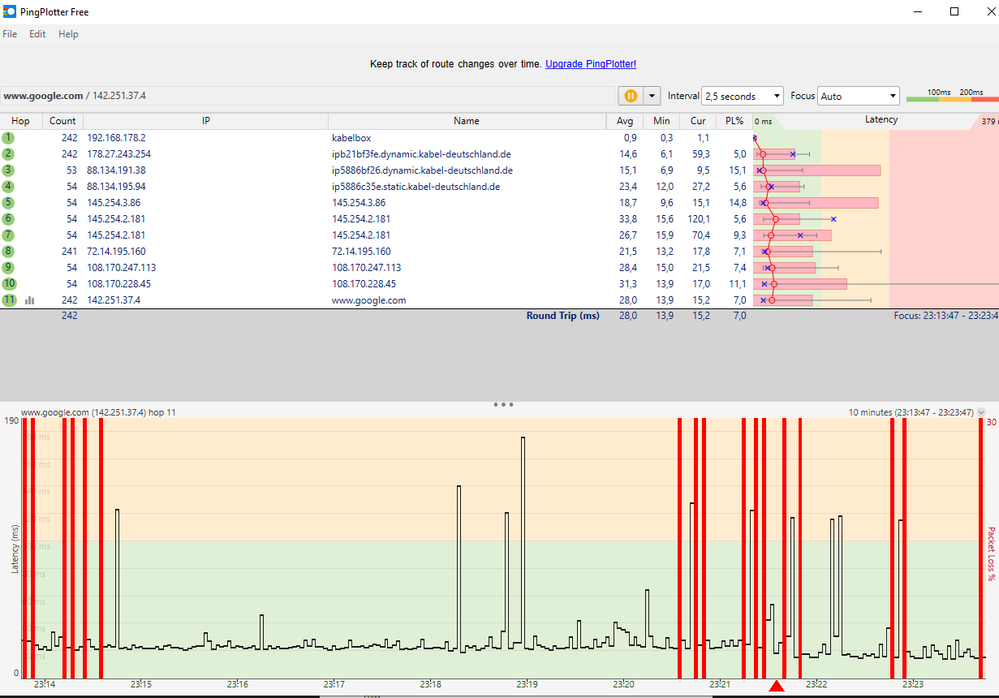
Task: Click the Cur column header
Action: [x=698, y=121]
